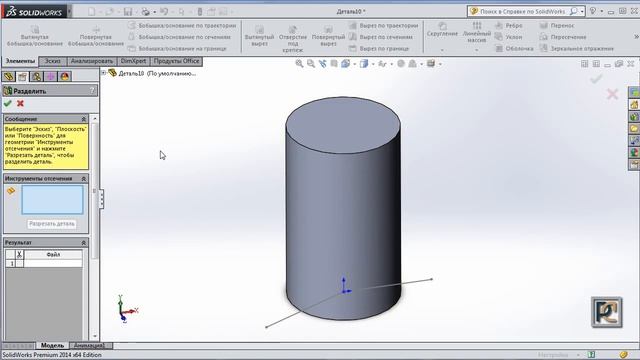The height and width of the screenshot is (360, 640).
Task: Click the Edit Appearance sphere icon
Action: click(x=401, y=64)
